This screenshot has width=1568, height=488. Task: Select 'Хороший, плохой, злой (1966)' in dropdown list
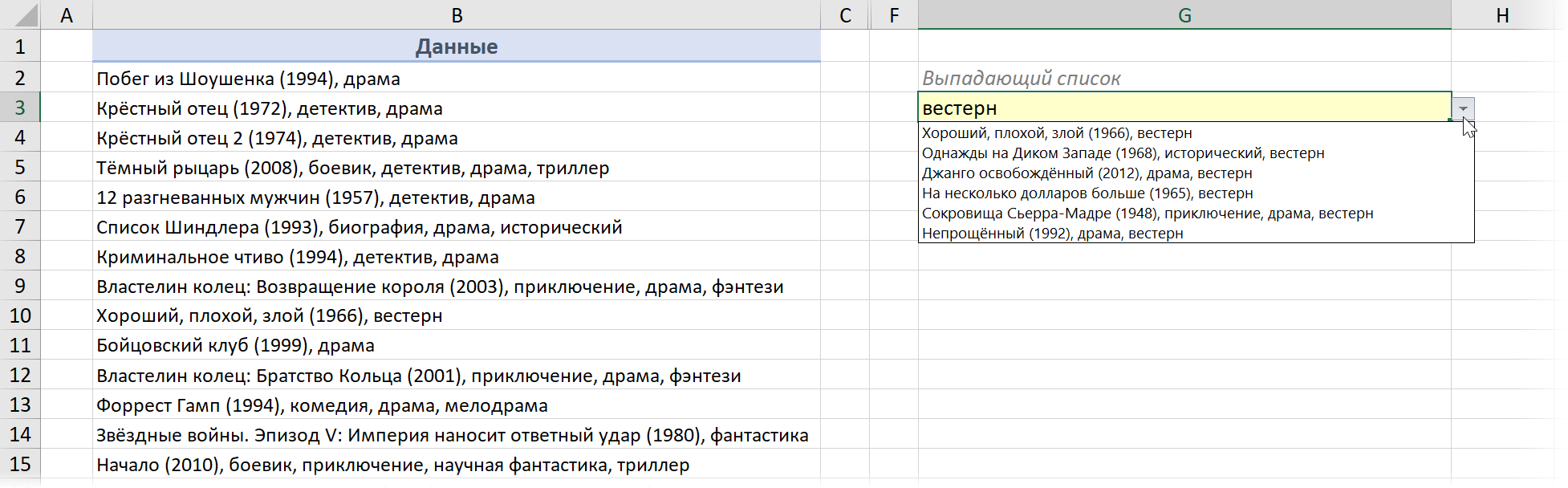click(x=1056, y=133)
